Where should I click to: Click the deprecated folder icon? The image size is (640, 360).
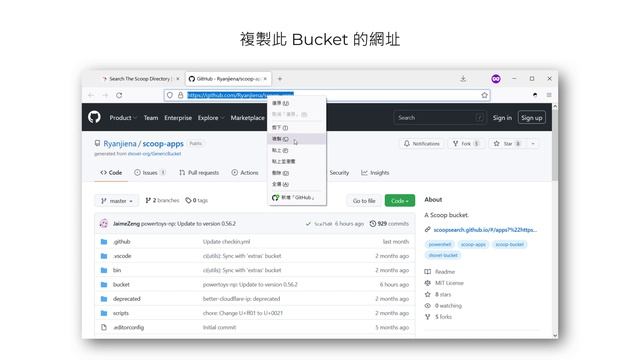tap(104, 299)
